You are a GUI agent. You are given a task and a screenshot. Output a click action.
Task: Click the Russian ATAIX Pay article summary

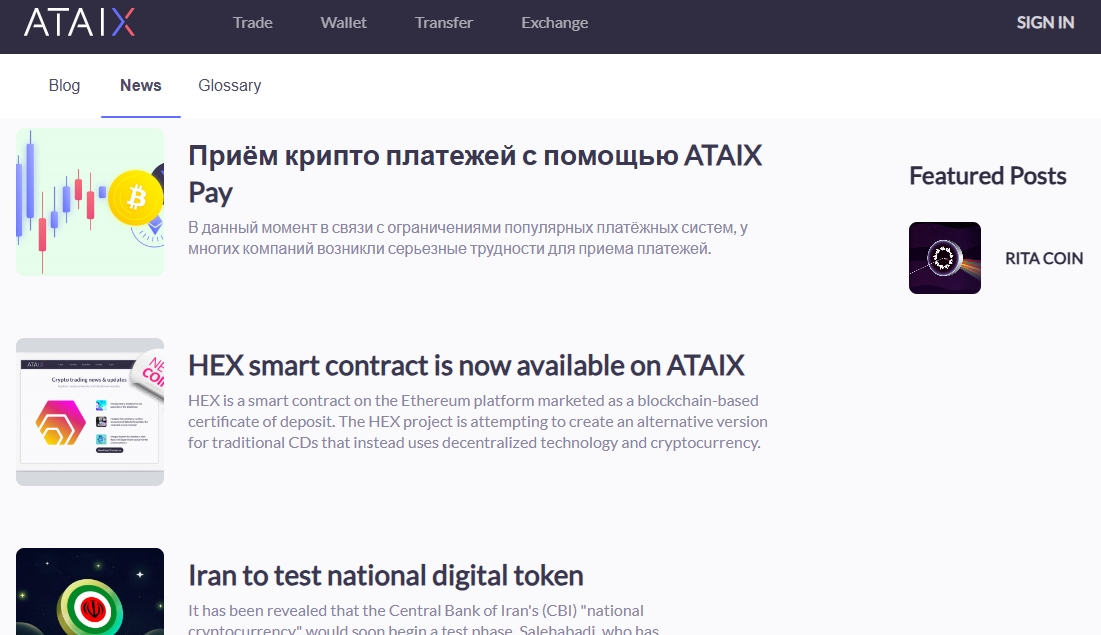click(x=468, y=238)
